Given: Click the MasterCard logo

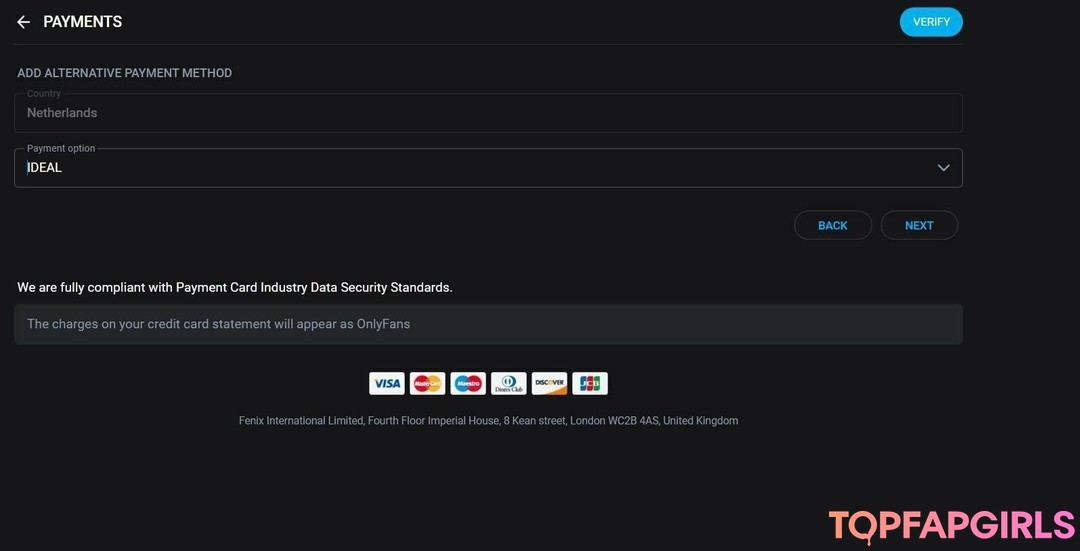Looking at the screenshot, I should [427, 383].
